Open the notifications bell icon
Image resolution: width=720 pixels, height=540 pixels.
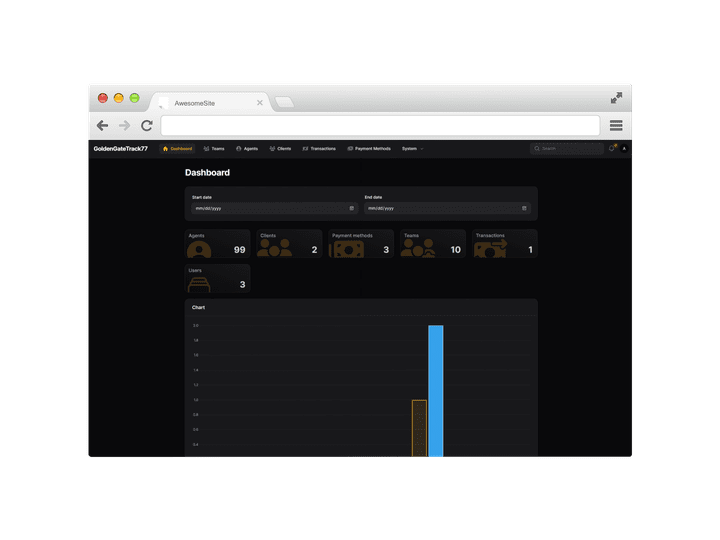[x=612, y=148]
